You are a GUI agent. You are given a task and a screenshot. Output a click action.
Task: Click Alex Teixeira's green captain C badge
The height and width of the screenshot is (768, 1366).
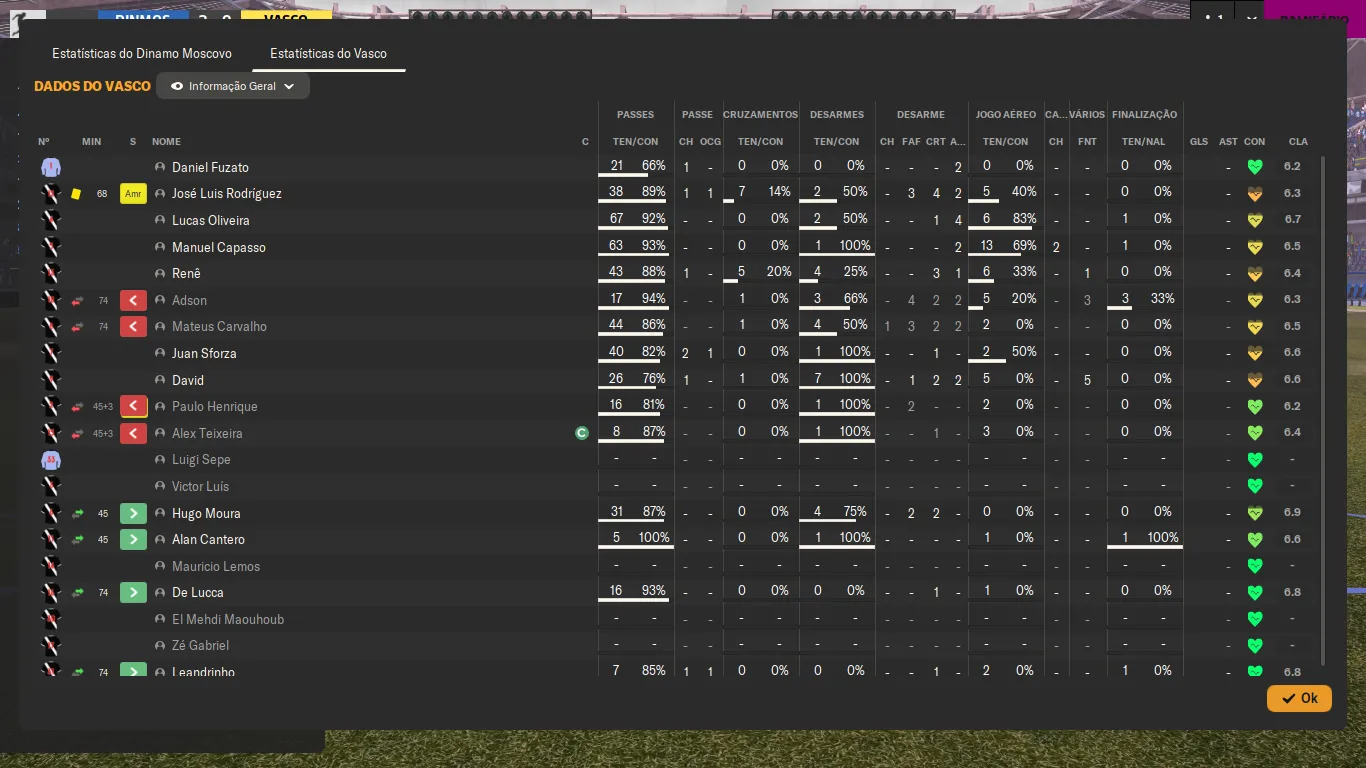coord(582,433)
